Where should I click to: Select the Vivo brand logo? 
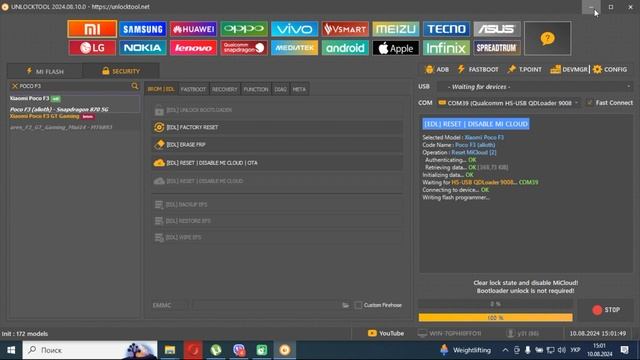[294, 29]
